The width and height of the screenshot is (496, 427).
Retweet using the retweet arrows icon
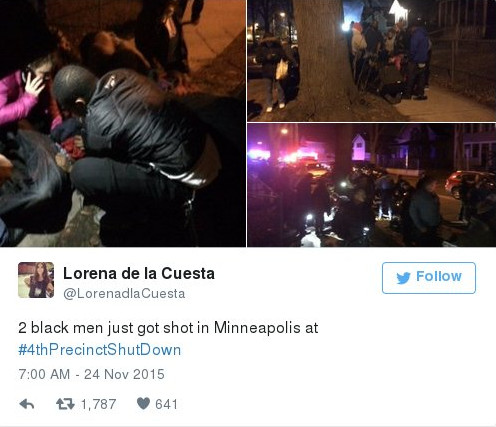pos(65,404)
